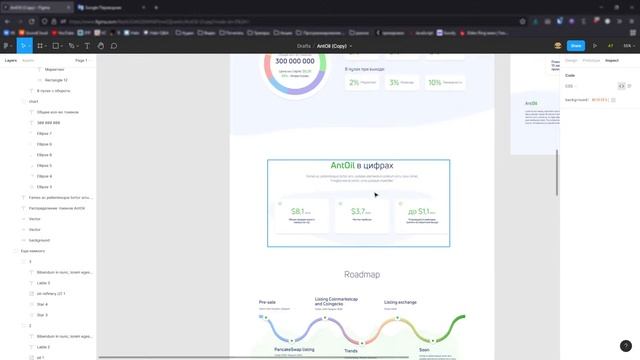Image resolution: width=640 pixels, height=360 pixels.
Task: Click the list view icon next to code icon
Action: pyautogui.click(x=629, y=86)
